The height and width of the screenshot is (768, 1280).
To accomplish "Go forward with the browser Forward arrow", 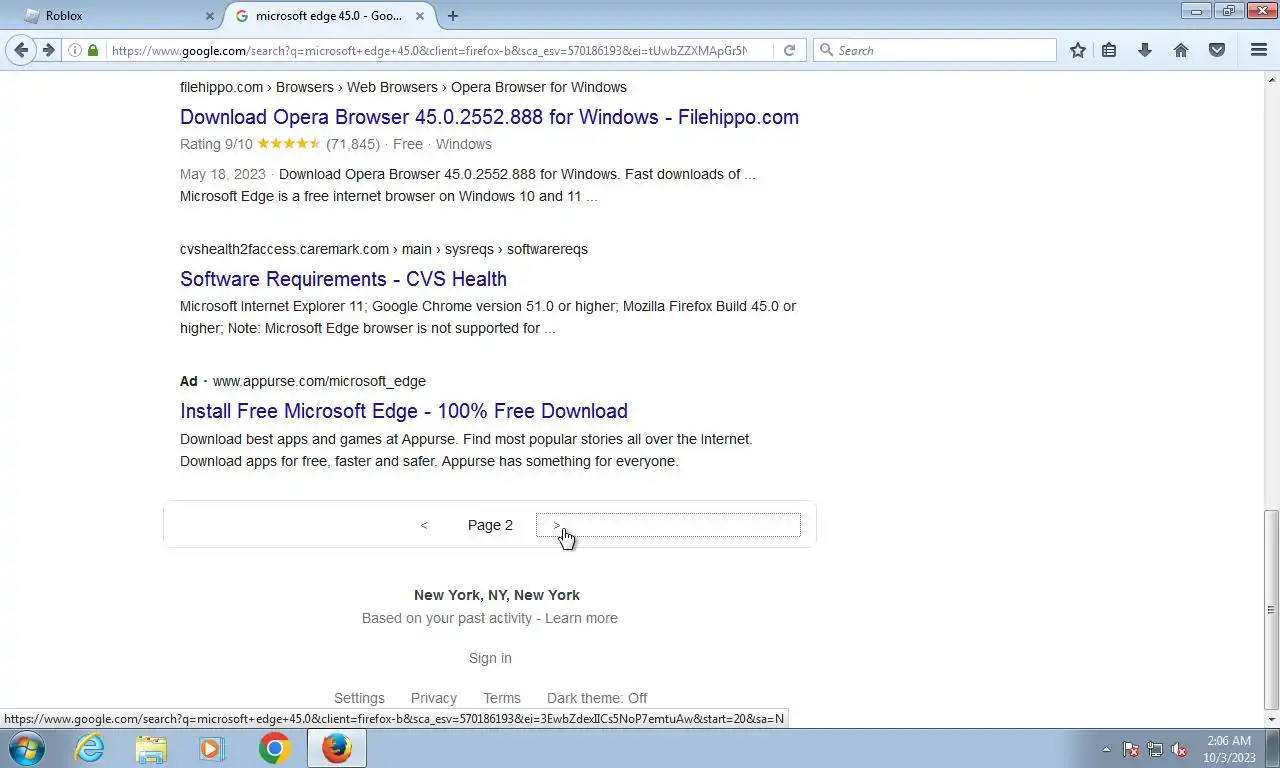I will [47, 50].
